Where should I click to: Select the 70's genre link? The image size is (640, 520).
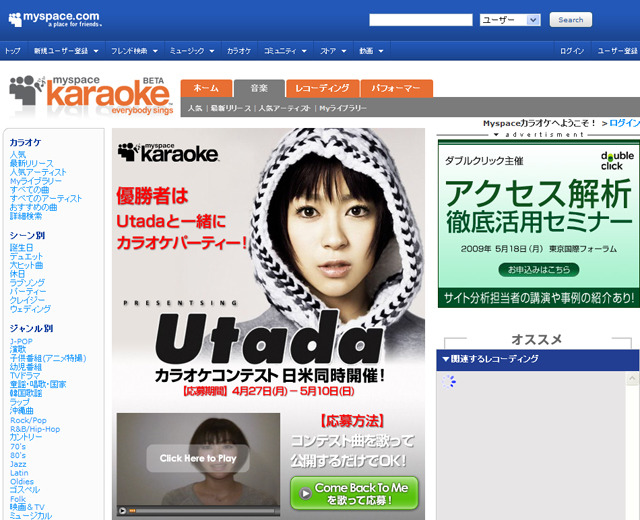18,447
